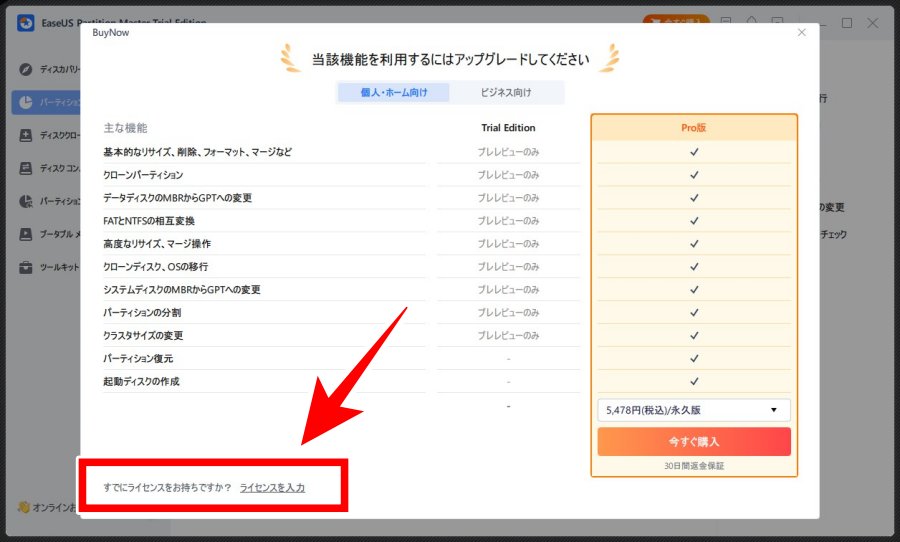Screen dimensions: 900x542
Task: Click the 30日間返金保証 text
Action: [694, 466]
